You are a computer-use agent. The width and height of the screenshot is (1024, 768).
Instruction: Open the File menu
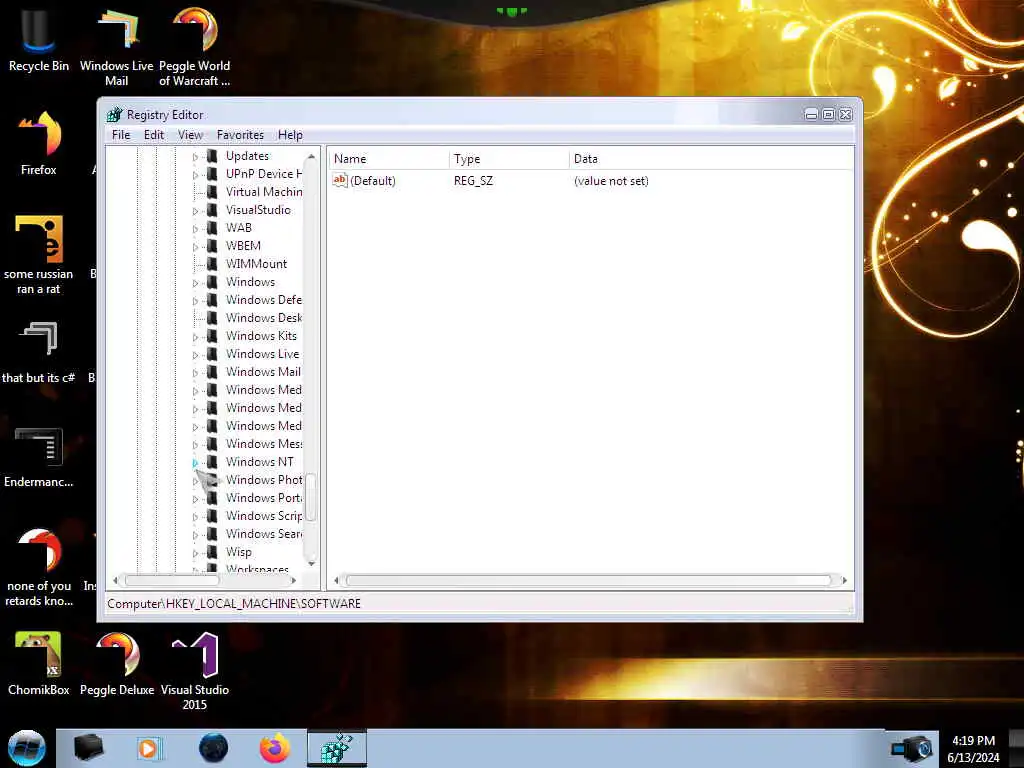121,135
